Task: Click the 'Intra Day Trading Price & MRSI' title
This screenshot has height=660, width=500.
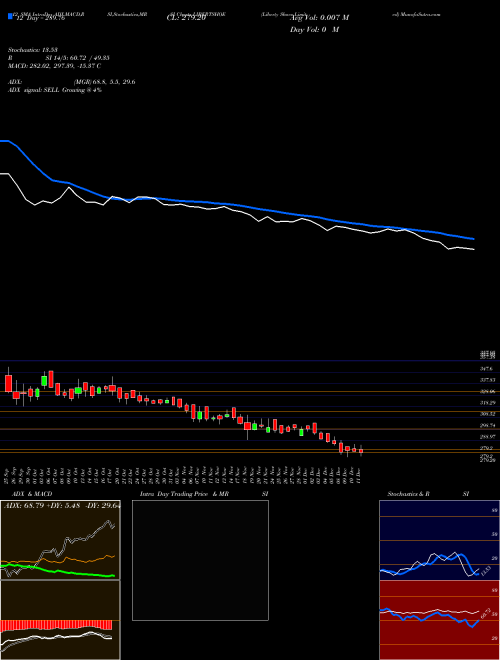Action: (x=204, y=494)
